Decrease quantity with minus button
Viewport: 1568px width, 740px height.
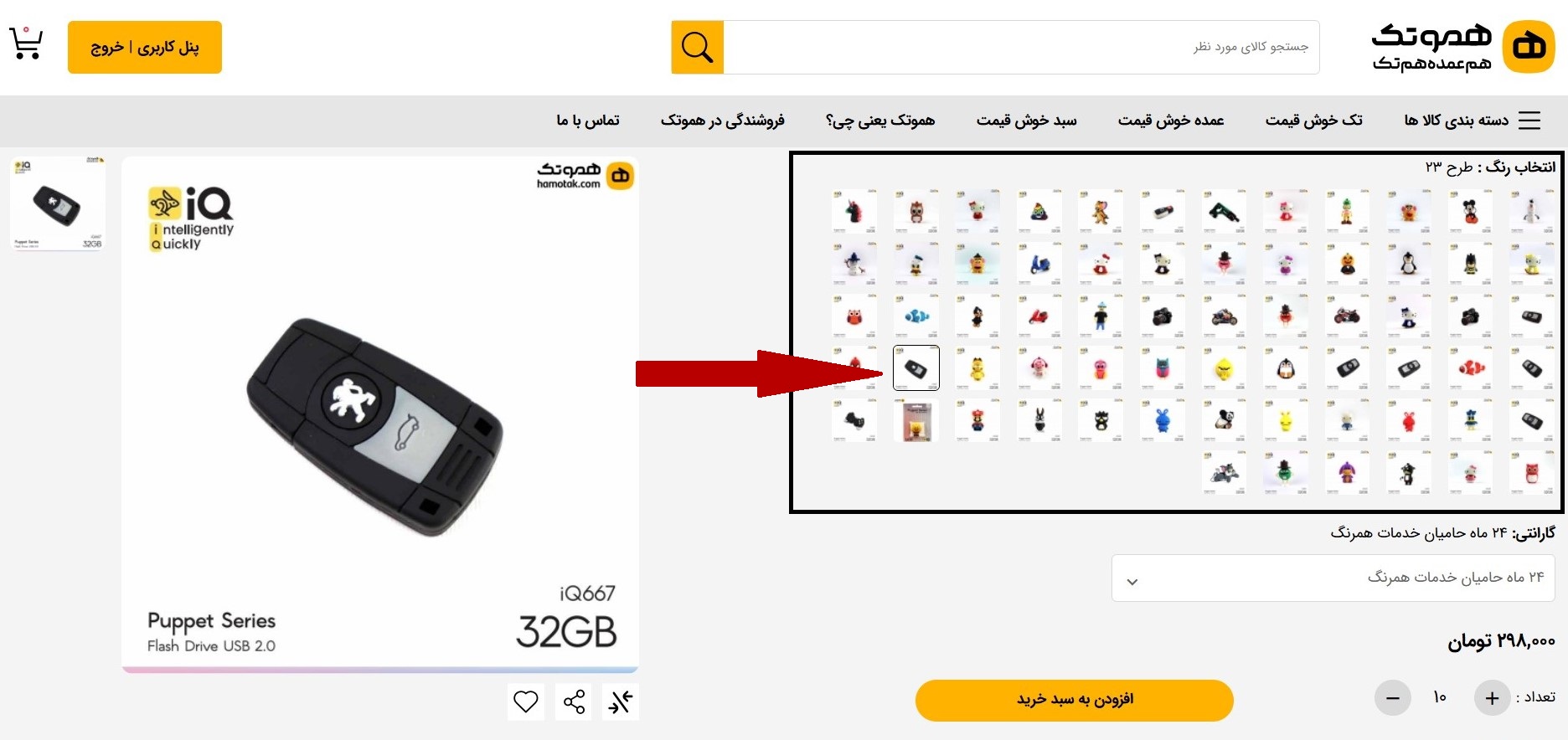1393,698
